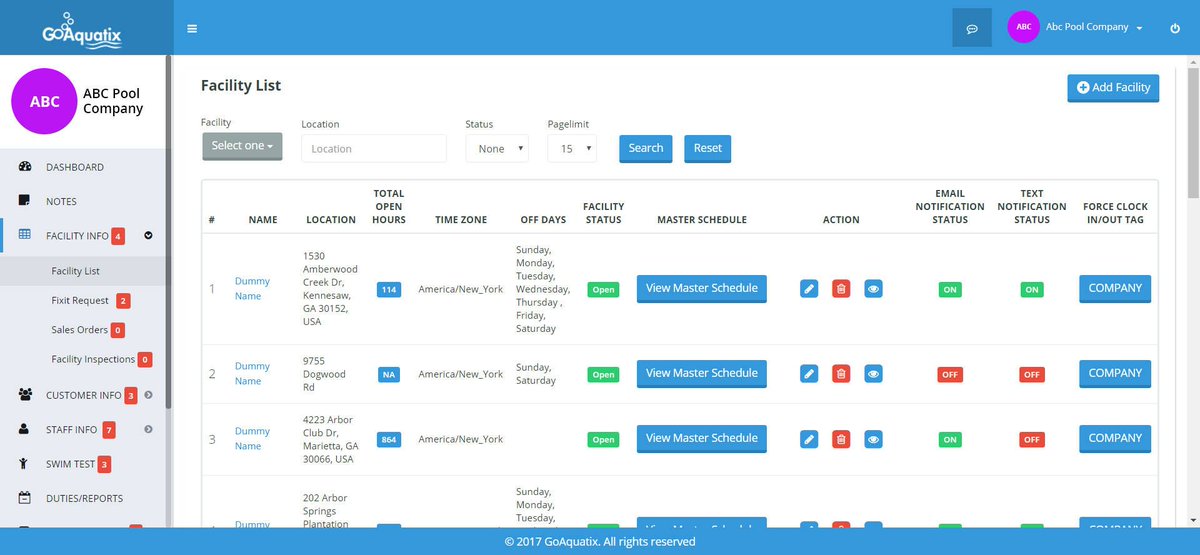Screen dimensions: 1200x555
Task: Click the Notes sticky-note icon
Action: 25,201
